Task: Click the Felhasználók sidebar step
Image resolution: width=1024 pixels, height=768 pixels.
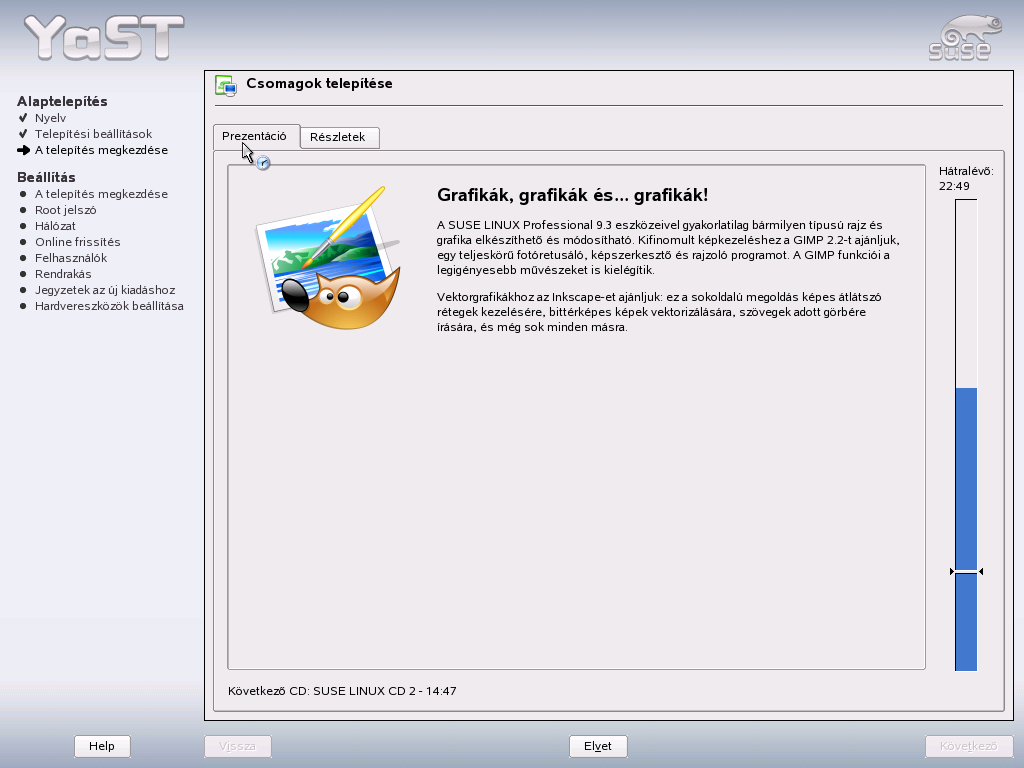Action: 71,258
